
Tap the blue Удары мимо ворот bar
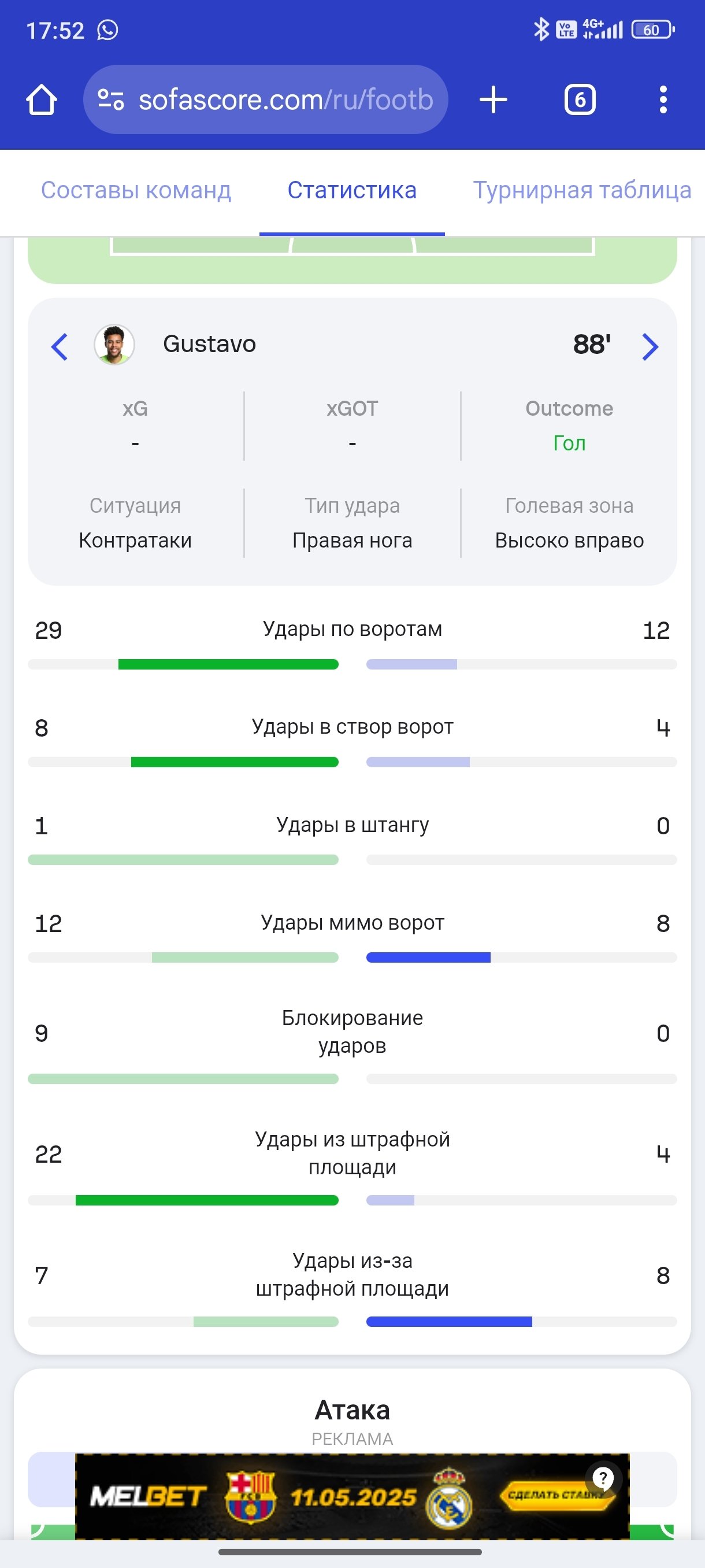[428, 957]
